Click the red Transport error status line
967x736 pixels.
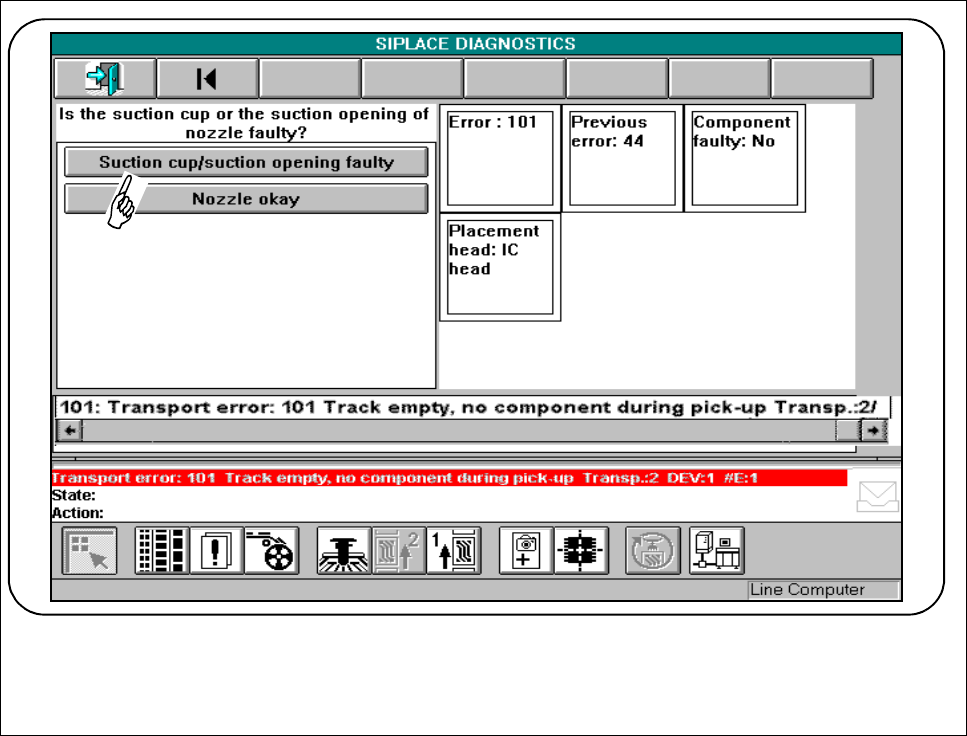point(449,478)
